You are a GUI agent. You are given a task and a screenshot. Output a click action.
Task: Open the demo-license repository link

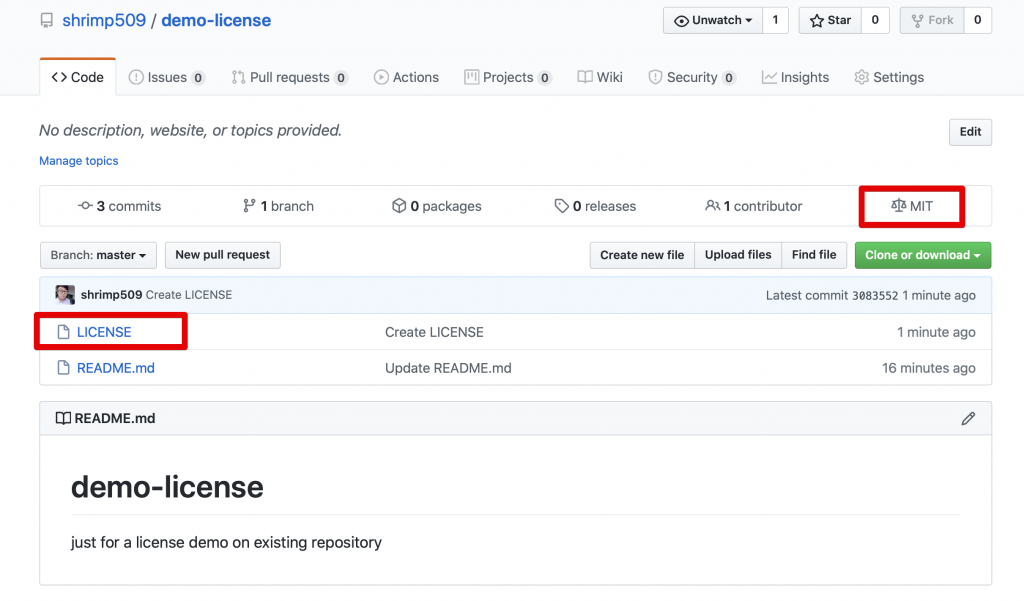(216, 20)
